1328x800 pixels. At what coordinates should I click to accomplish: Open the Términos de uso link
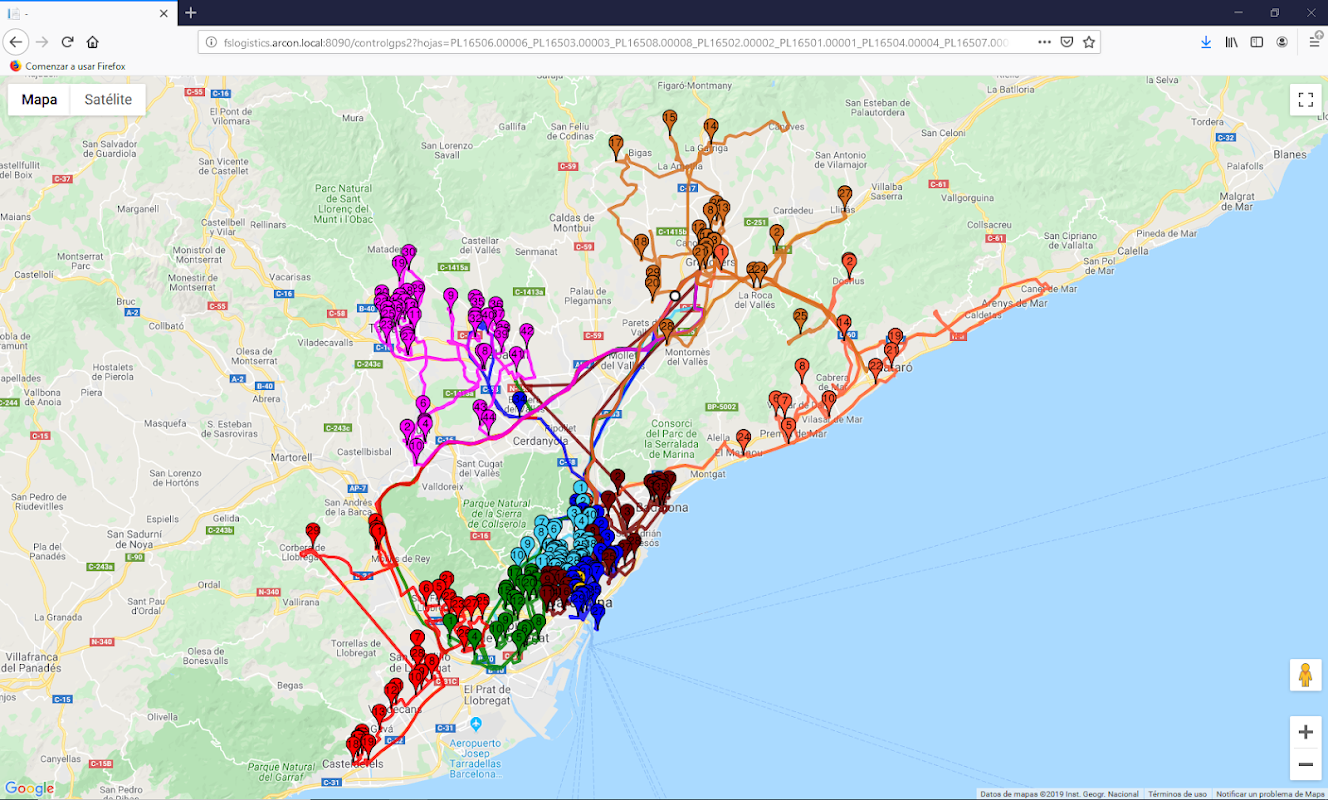click(1177, 794)
